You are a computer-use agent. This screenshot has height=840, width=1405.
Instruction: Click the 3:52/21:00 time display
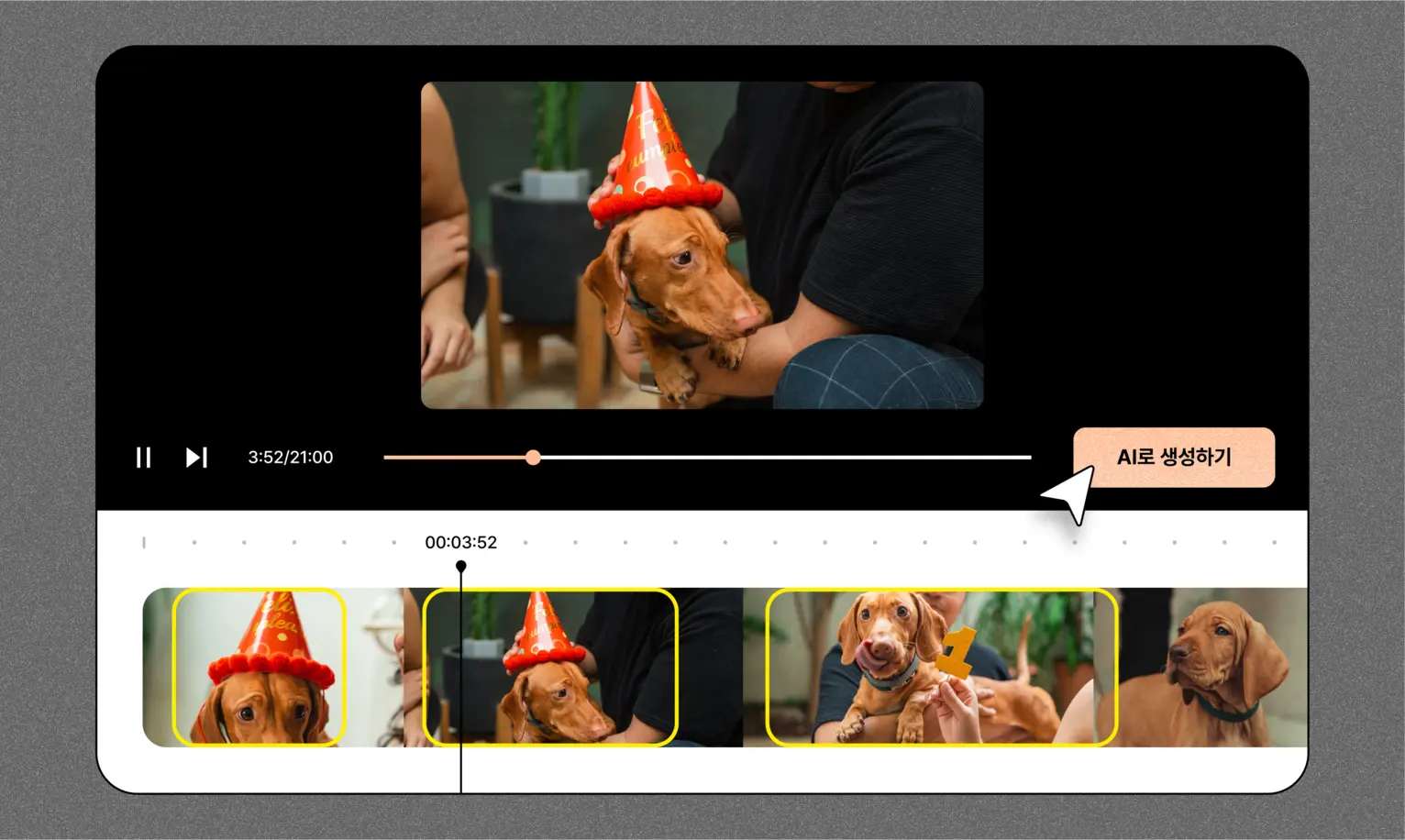pyautogui.click(x=290, y=458)
